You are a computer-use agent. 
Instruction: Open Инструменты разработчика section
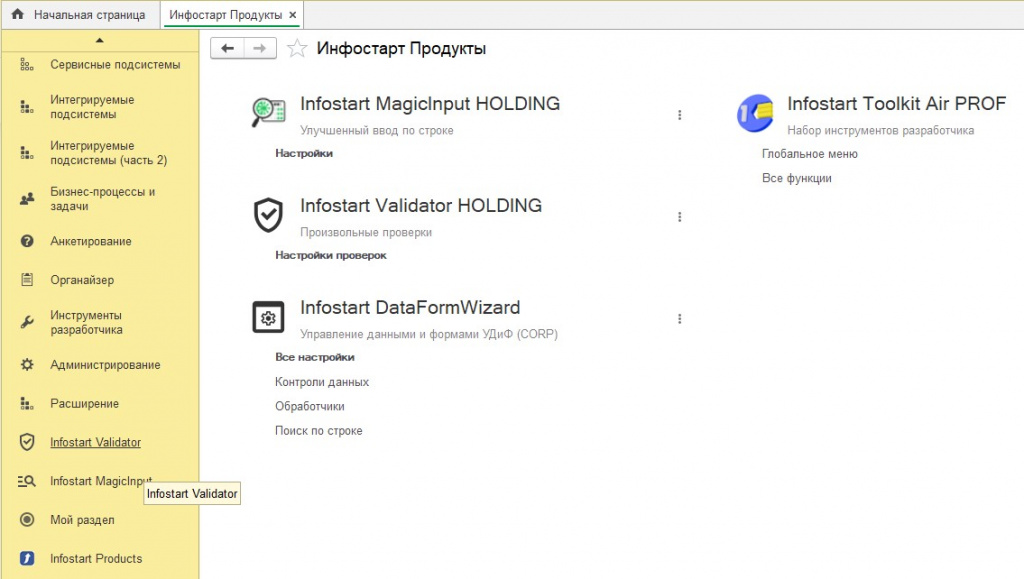86,322
